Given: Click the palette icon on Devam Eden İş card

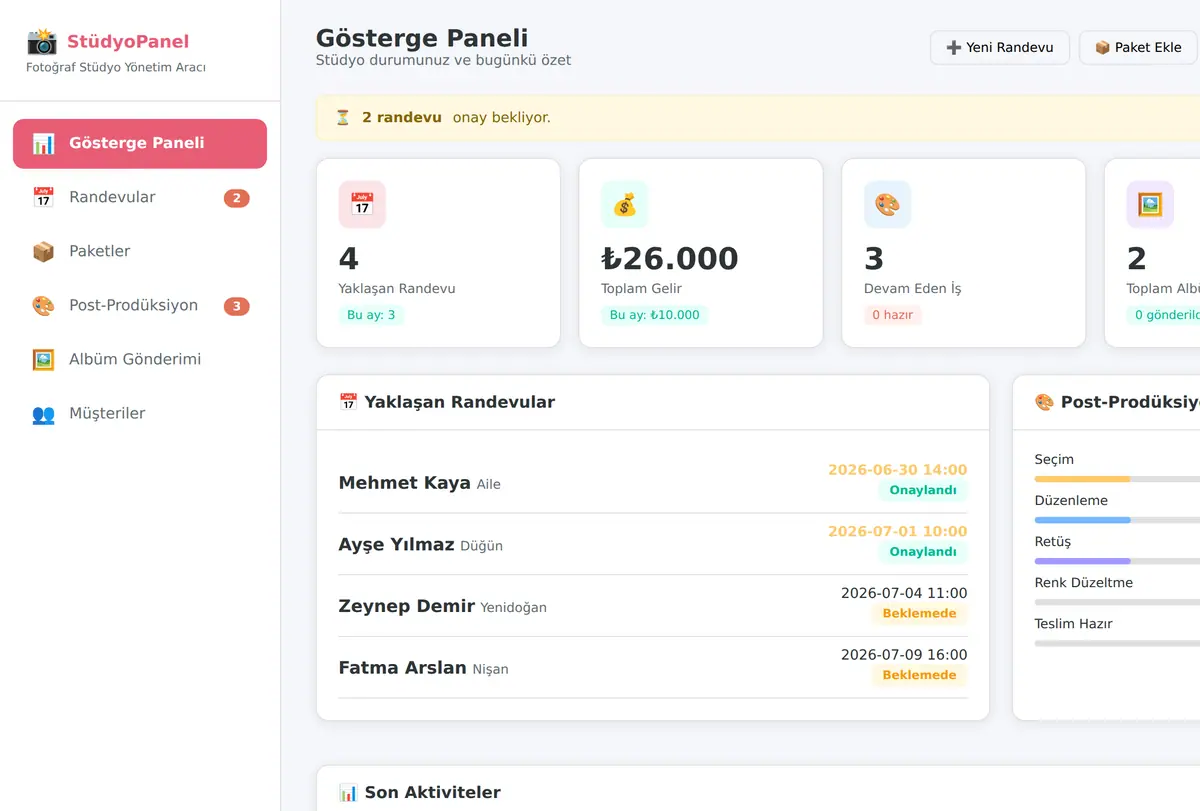Looking at the screenshot, I should tap(888, 204).
